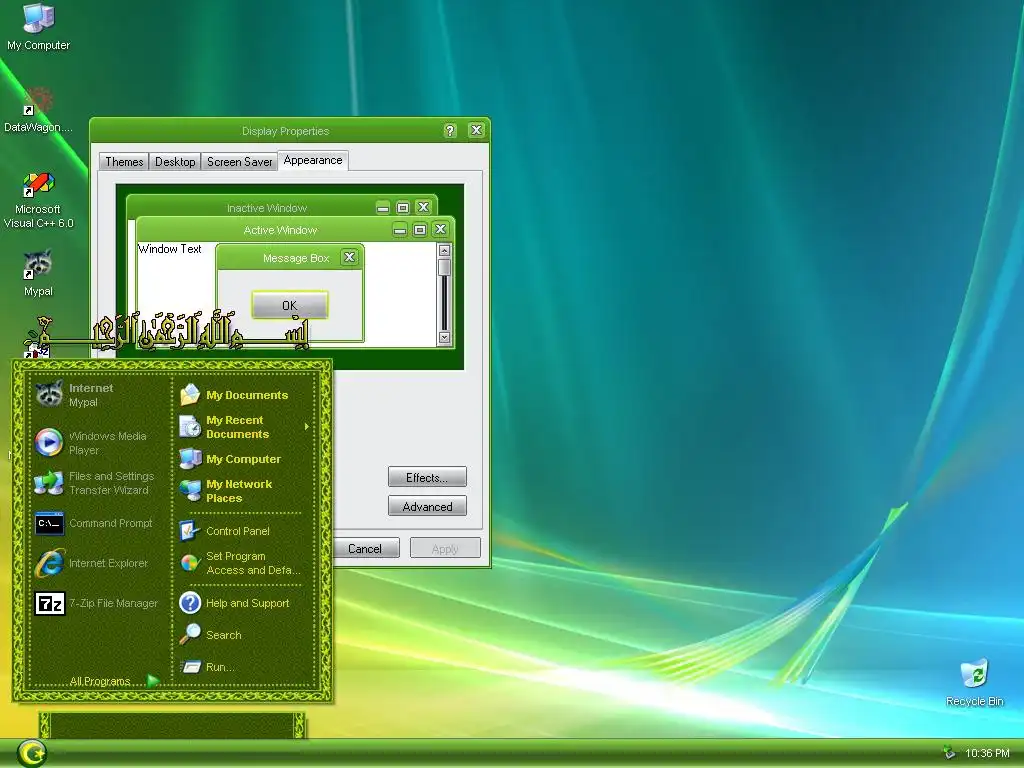Close the Display Properties dialog
This screenshot has height=768, width=1024.
[x=477, y=130]
